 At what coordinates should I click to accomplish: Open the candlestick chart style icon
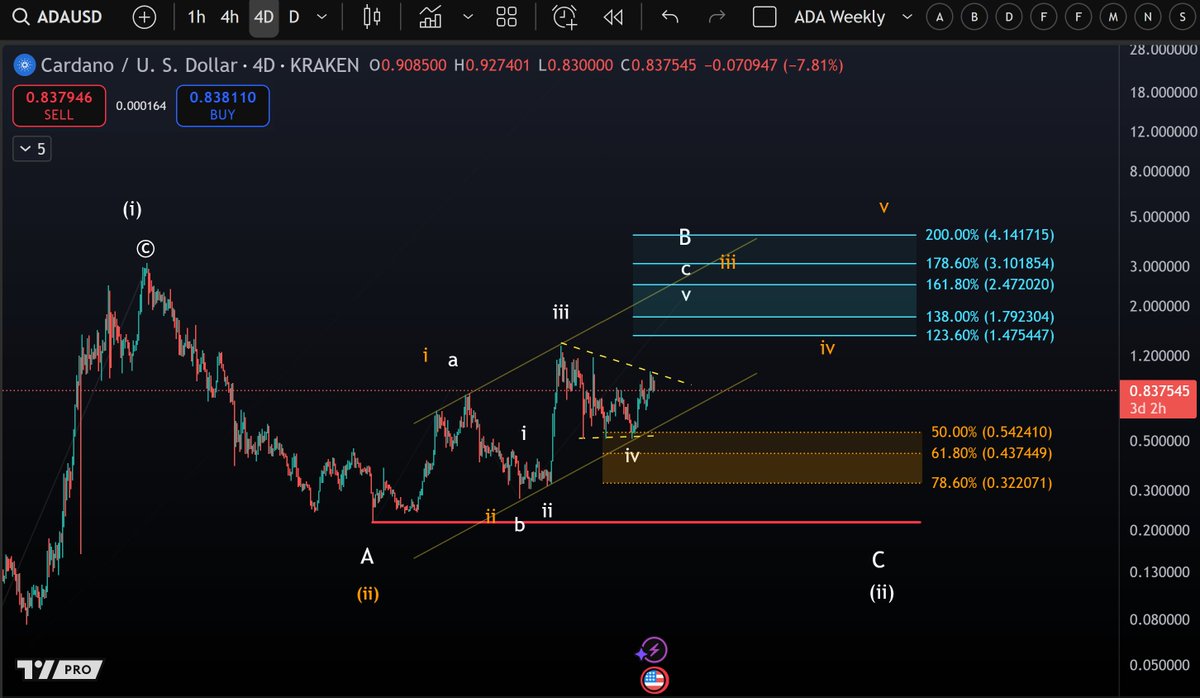(370, 17)
